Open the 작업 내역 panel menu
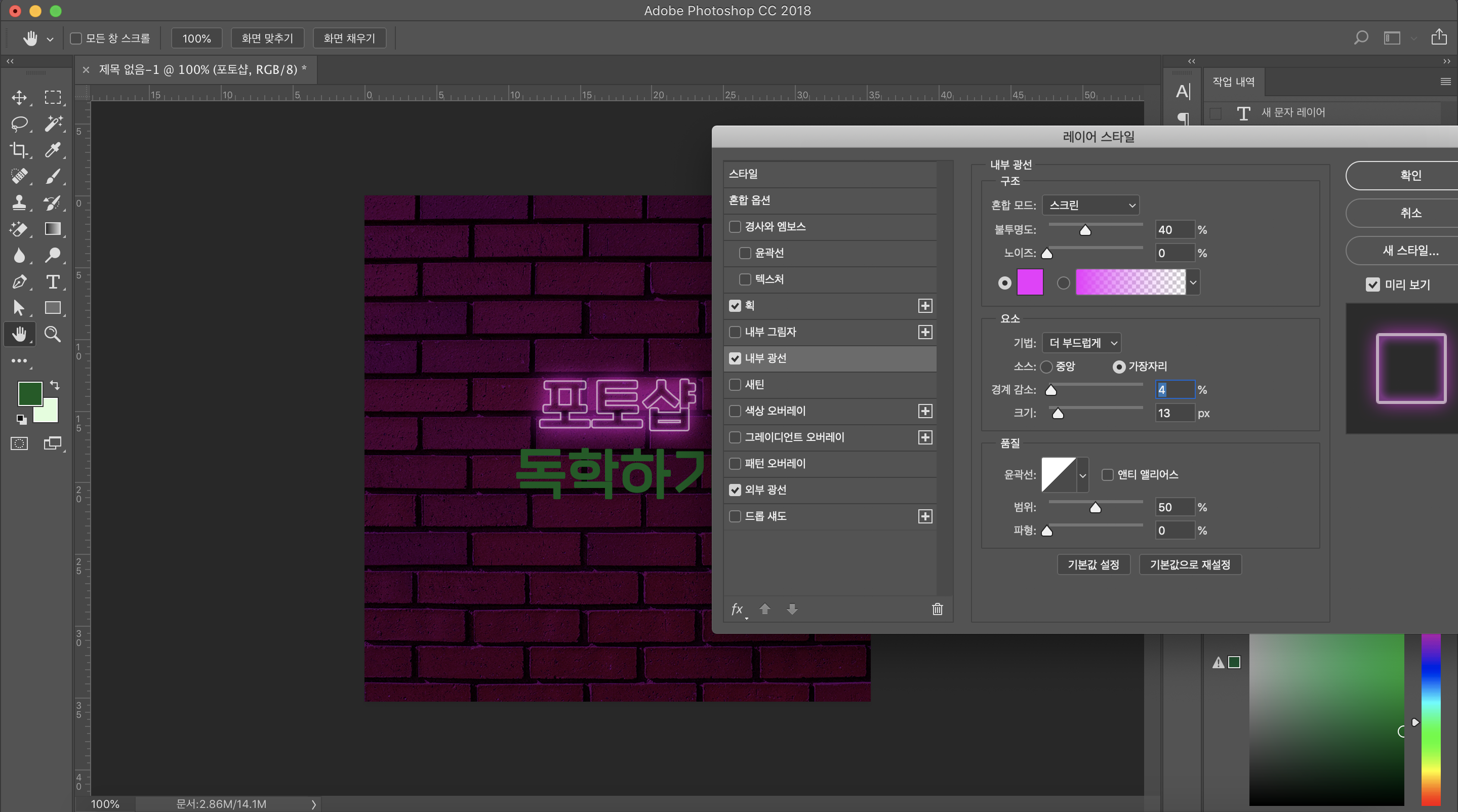Screen dimensions: 1458x812 1445,82
